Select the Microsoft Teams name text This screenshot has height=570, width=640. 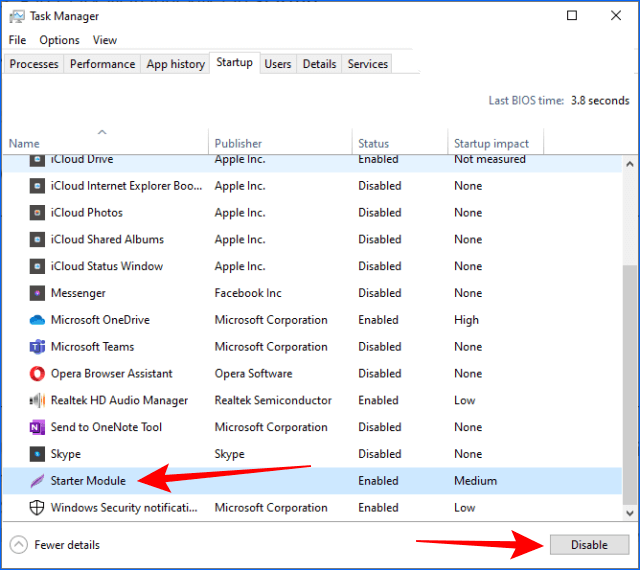93,347
